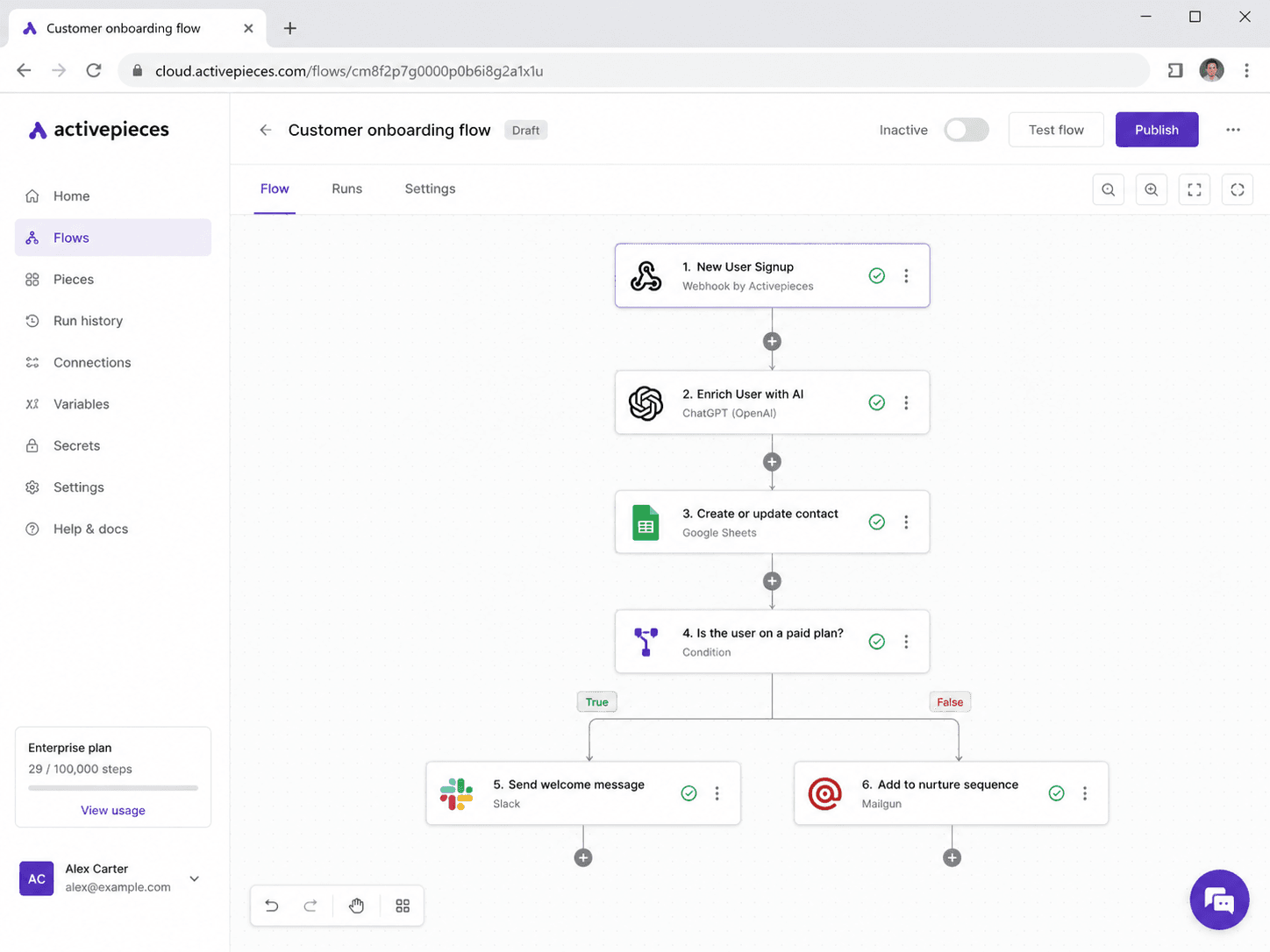Click the activepieces logo

click(x=99, y=130)
